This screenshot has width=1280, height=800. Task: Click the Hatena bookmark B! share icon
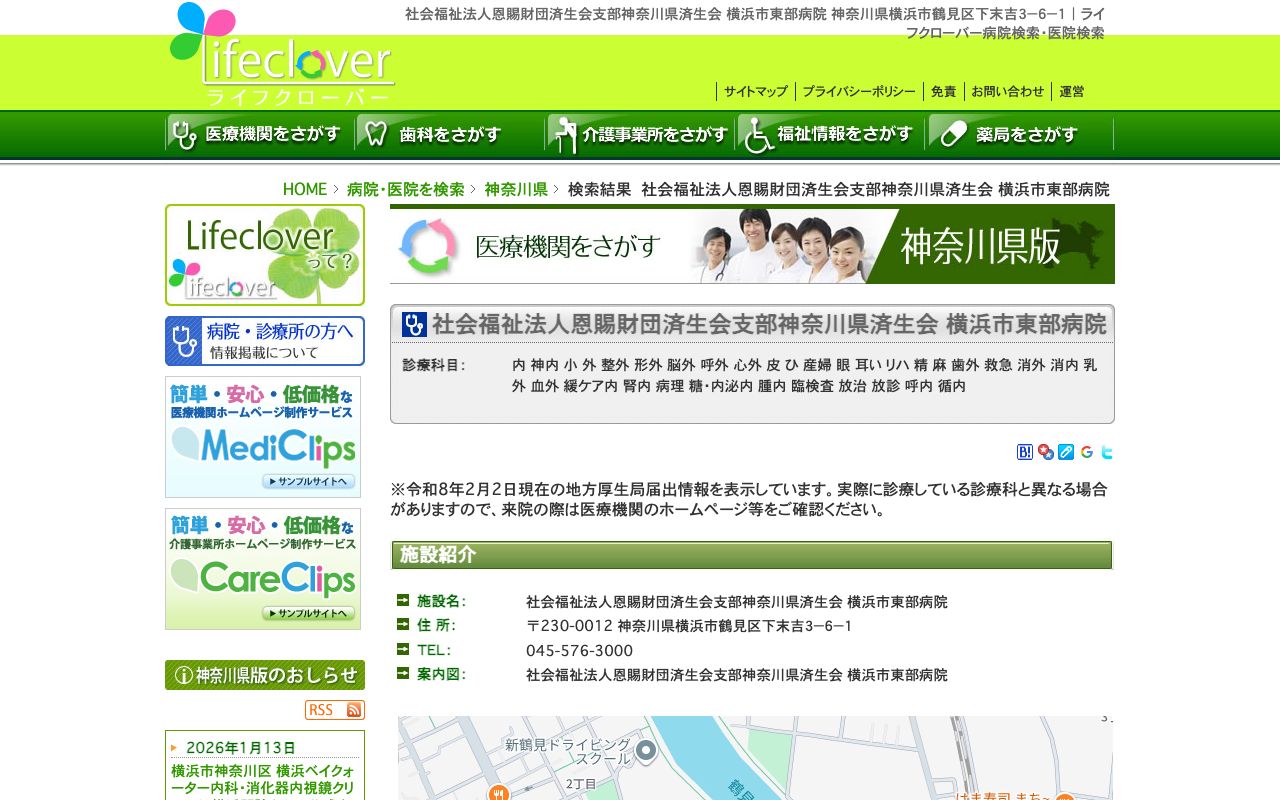pyautogui.click(x=1025, y=452)
